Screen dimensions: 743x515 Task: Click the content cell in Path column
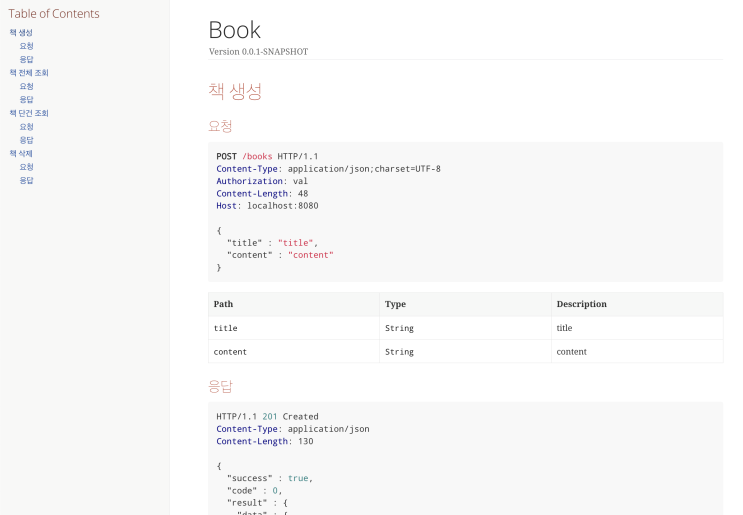pos(294,352)
